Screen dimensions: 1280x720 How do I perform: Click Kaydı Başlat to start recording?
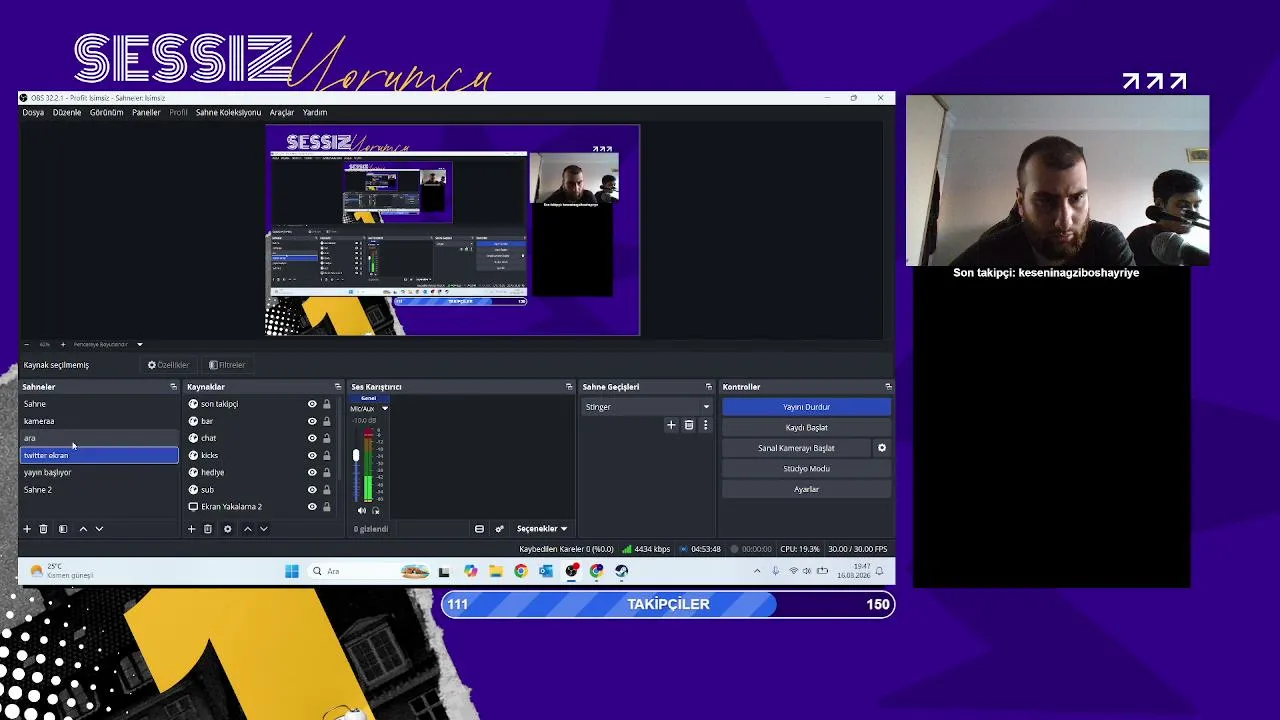pos(806,428)
